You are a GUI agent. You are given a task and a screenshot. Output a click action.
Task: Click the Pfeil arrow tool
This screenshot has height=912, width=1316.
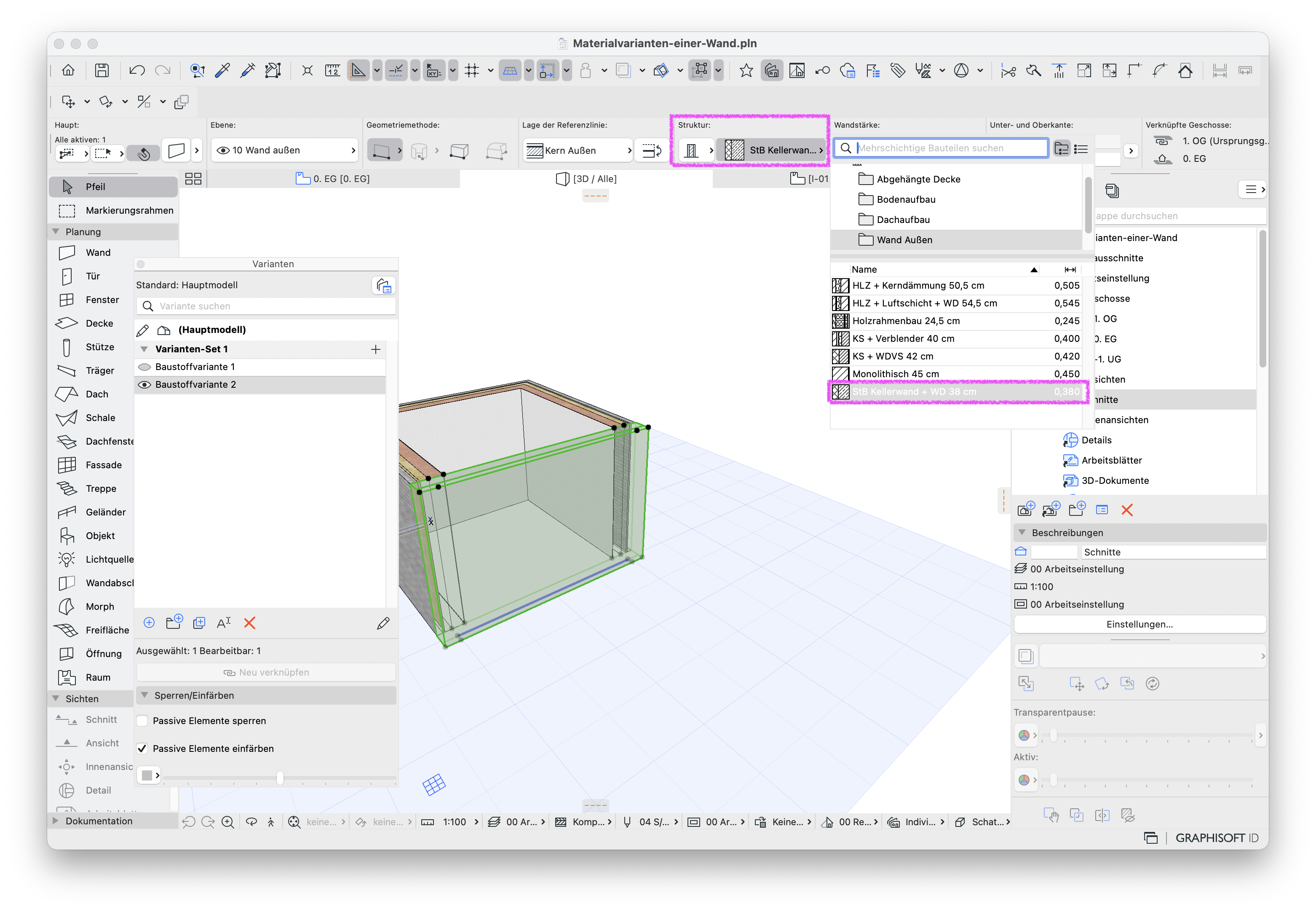tap(113, 187)
